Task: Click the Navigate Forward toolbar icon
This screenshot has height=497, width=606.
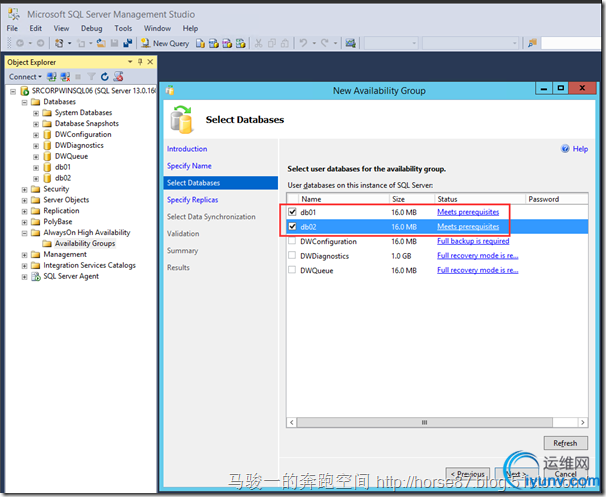Action: tap(40, 43)
